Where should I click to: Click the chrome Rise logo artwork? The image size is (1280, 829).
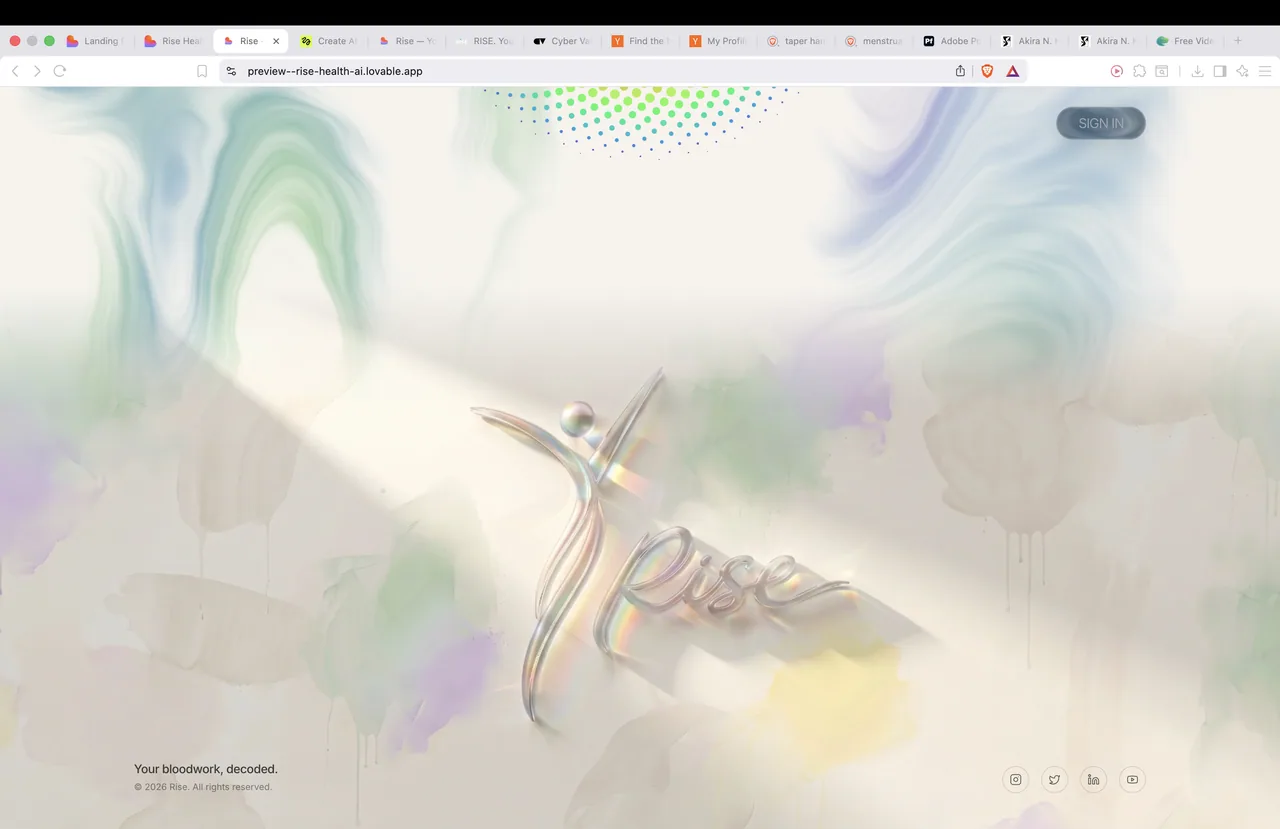pos(660,545)
